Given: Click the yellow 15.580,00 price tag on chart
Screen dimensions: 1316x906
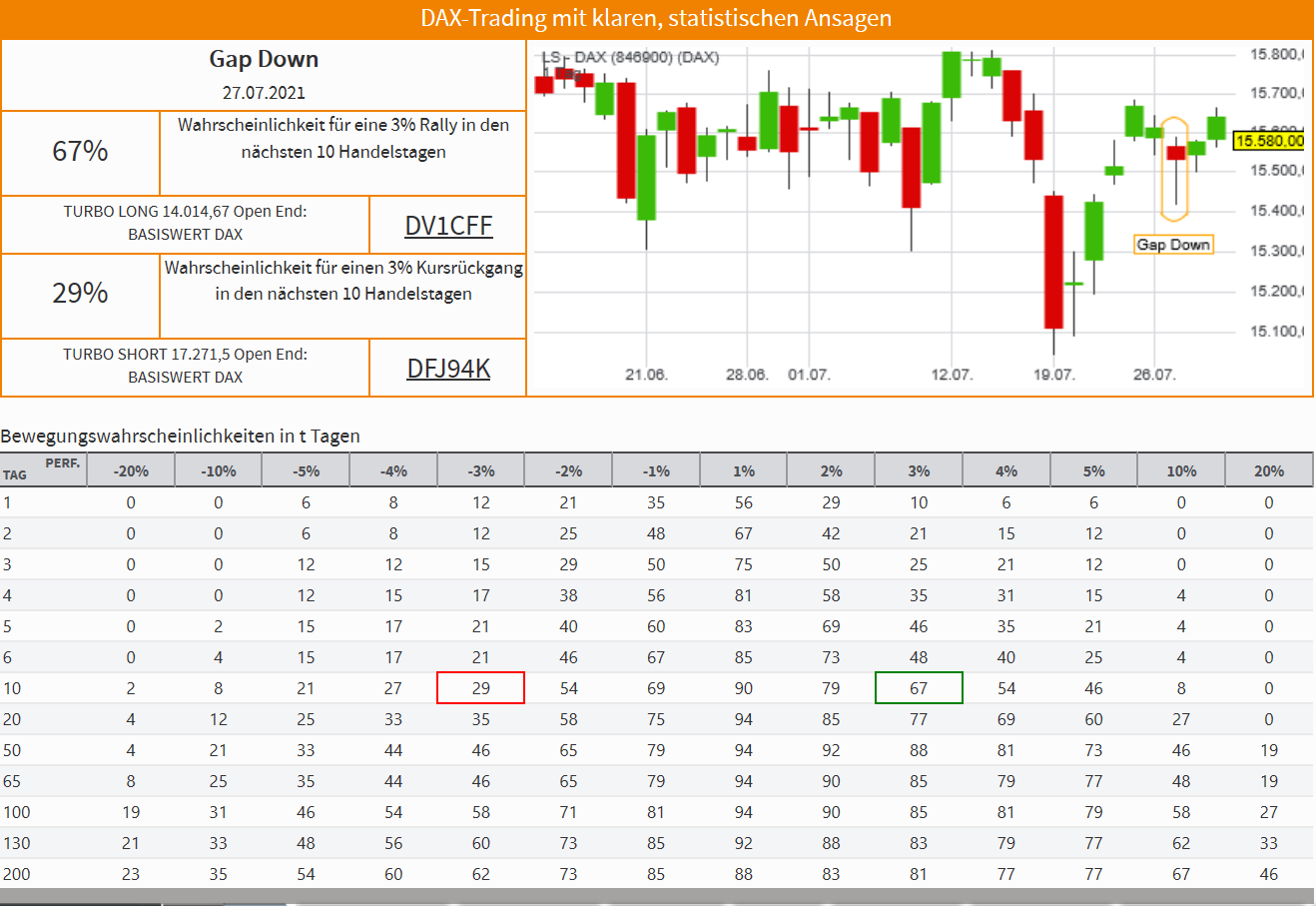Looking at the screenshot, I should tap(1269, 141).
